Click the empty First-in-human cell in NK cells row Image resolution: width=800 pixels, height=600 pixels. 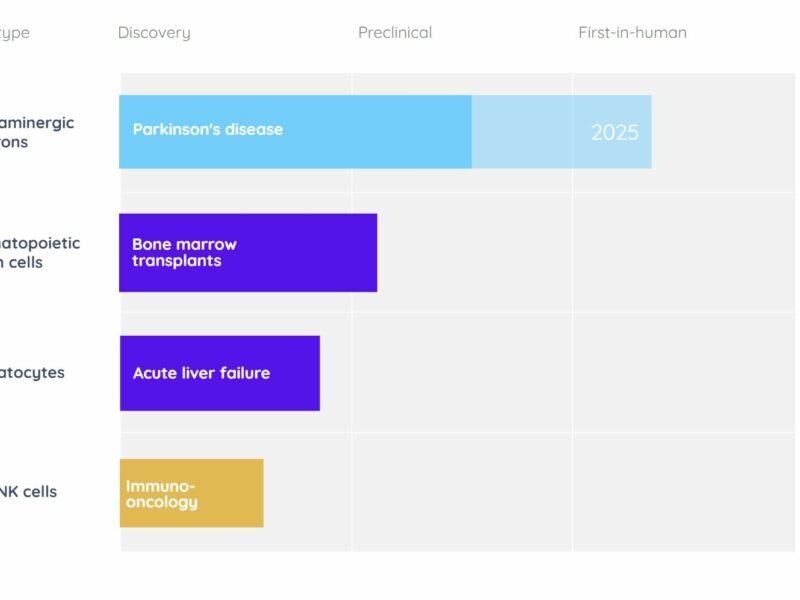point(684,492)
